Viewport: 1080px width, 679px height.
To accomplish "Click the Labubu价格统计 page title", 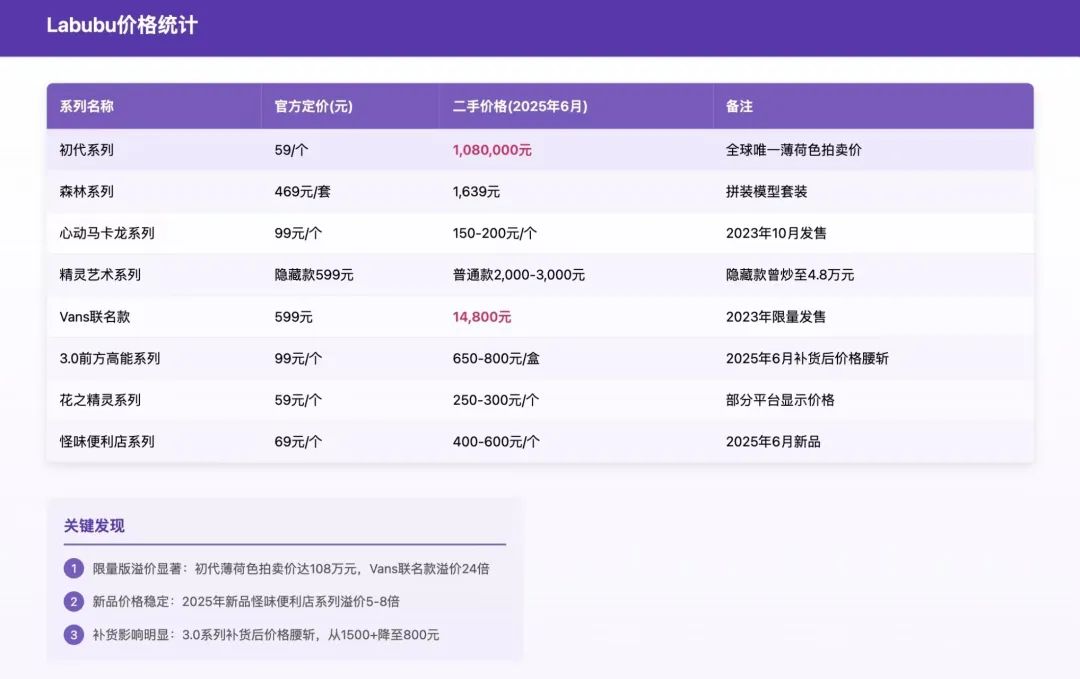I will (x=122, y=25).
